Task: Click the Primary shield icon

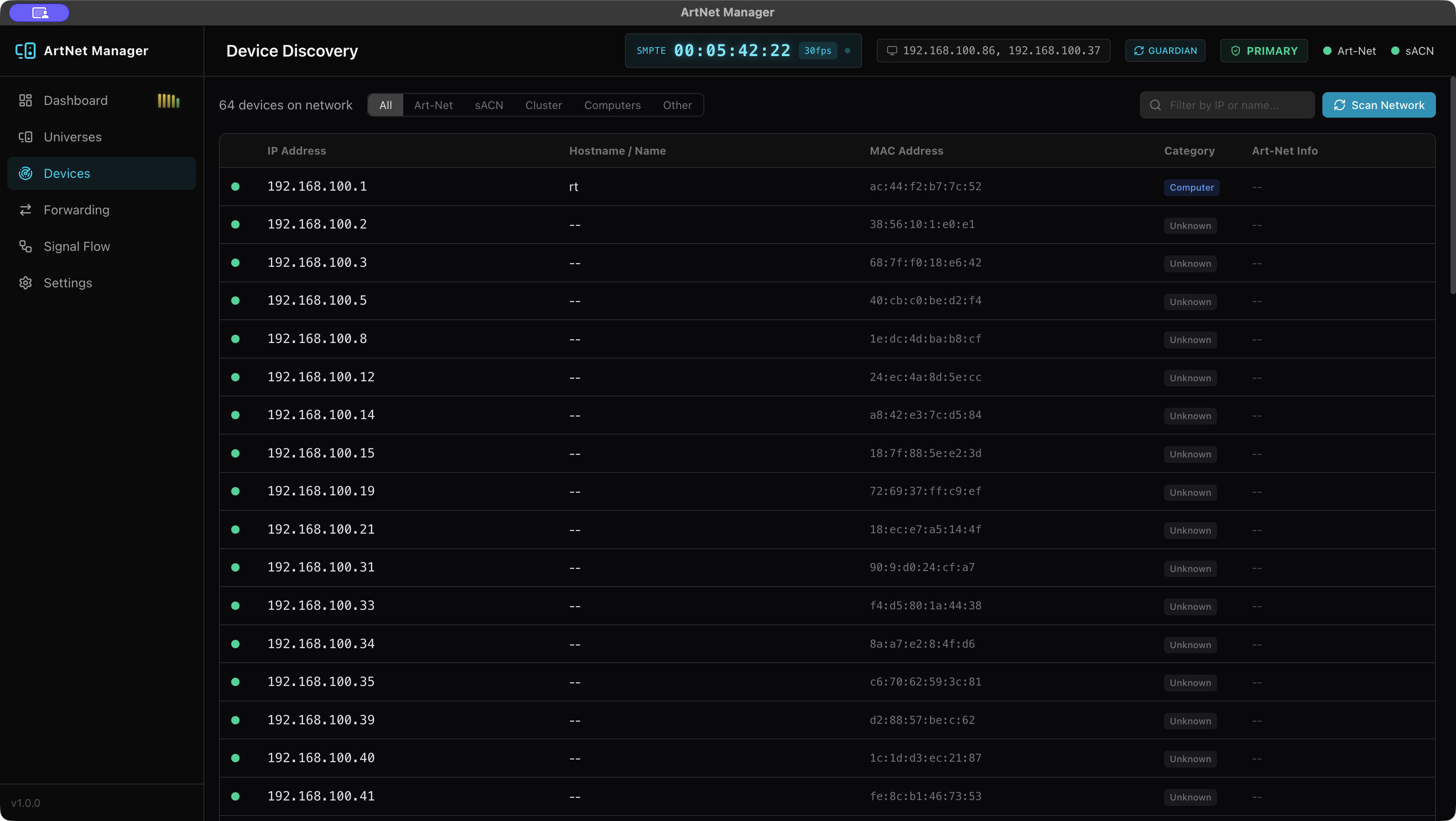Action: pyautogui.click(x=1236, y=51)
